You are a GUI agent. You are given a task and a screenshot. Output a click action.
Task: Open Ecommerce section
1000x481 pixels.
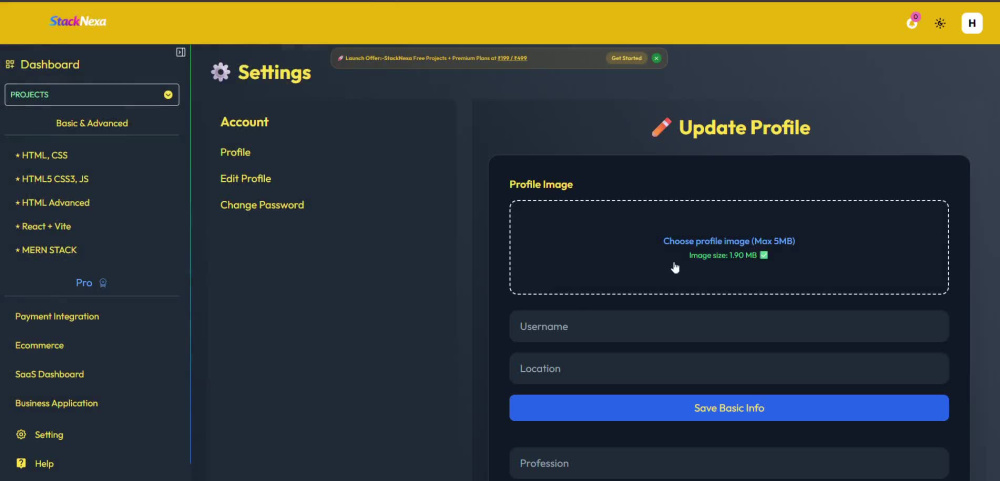point(40,345)
